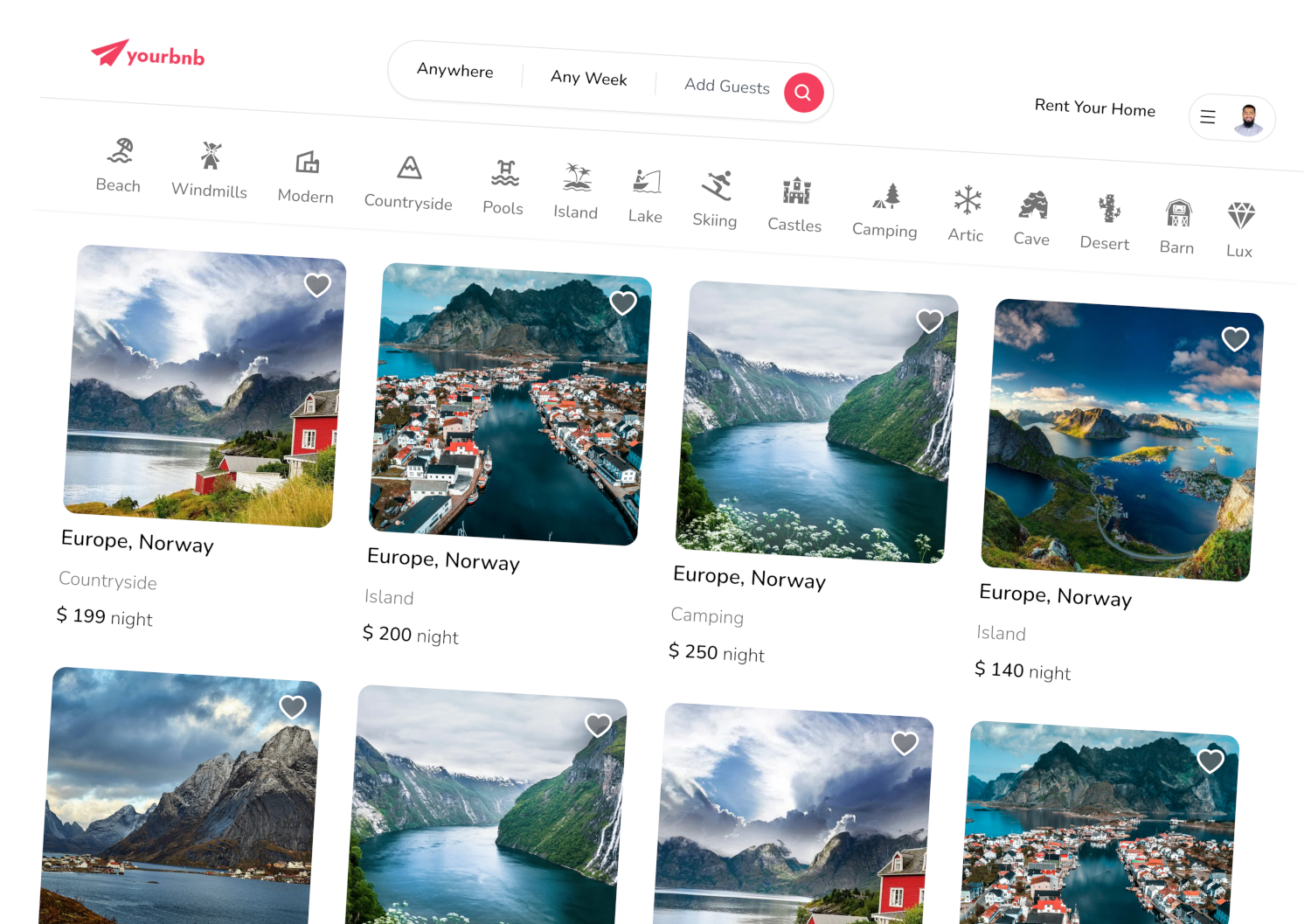The height and width of the screenshot is (924, 1311).
Task: Select the Barn category icon
Action: pyautogui.click(x=1179, y=212)
